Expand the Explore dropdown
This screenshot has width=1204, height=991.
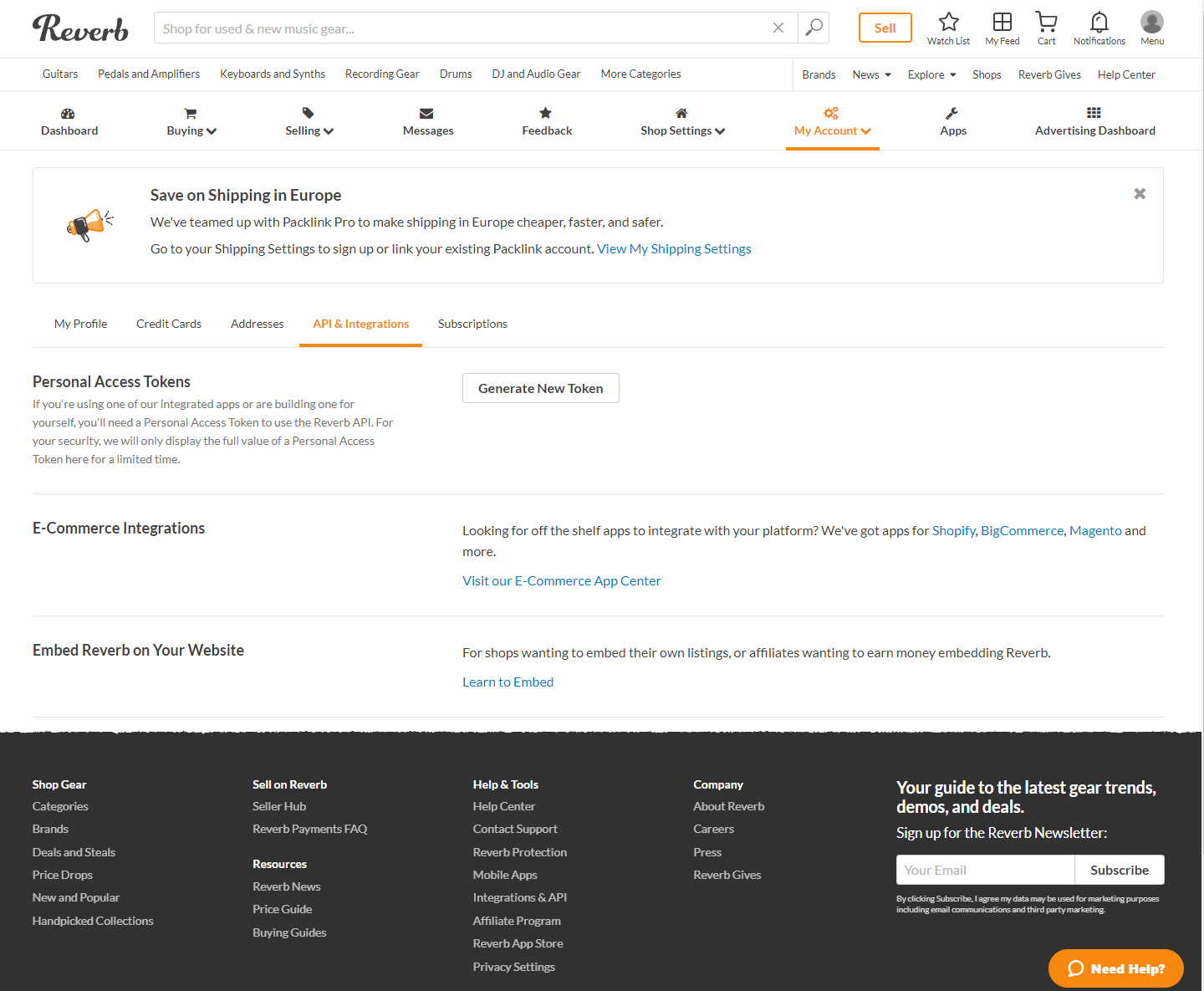931,74
